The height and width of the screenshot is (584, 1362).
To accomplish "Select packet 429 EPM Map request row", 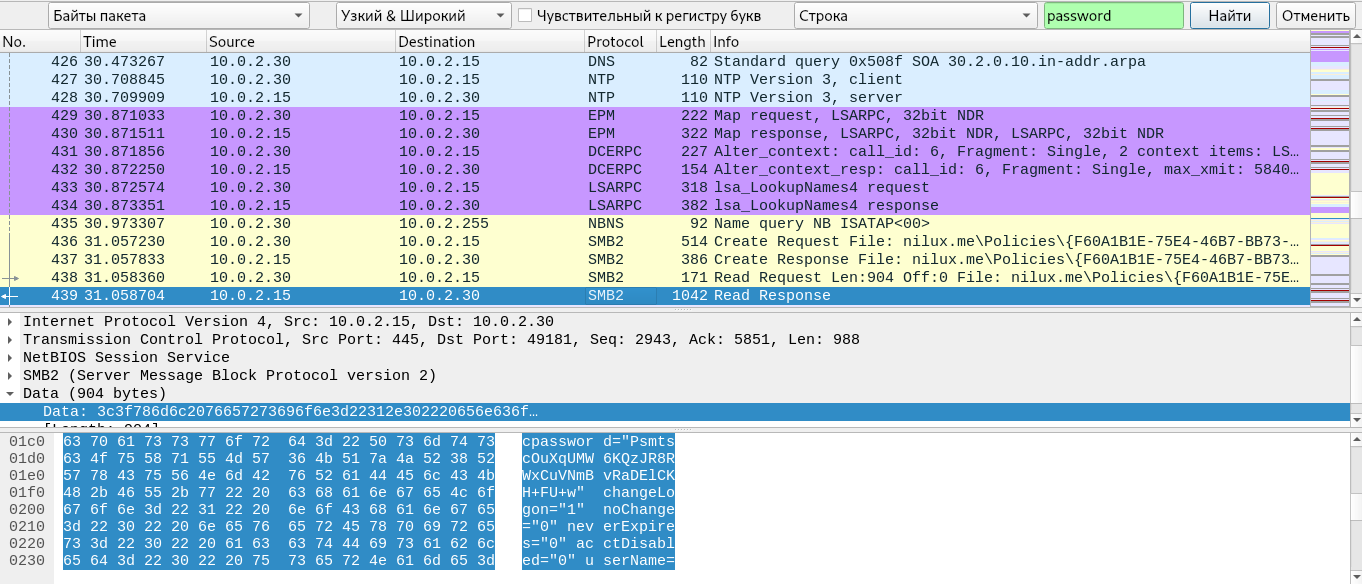I will [x=655, y=116].
